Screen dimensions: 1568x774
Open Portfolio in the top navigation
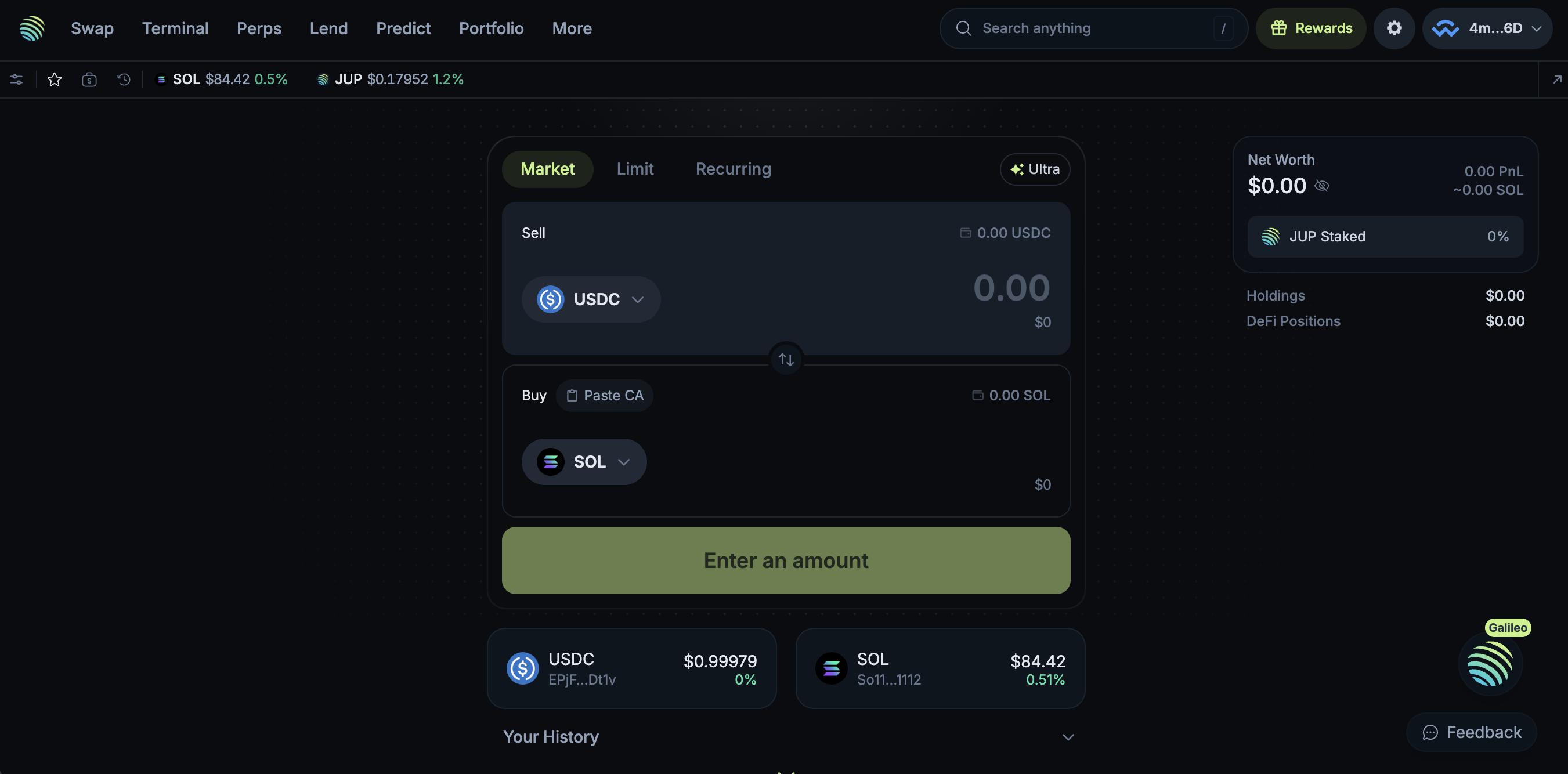click(x=491, y=28)
